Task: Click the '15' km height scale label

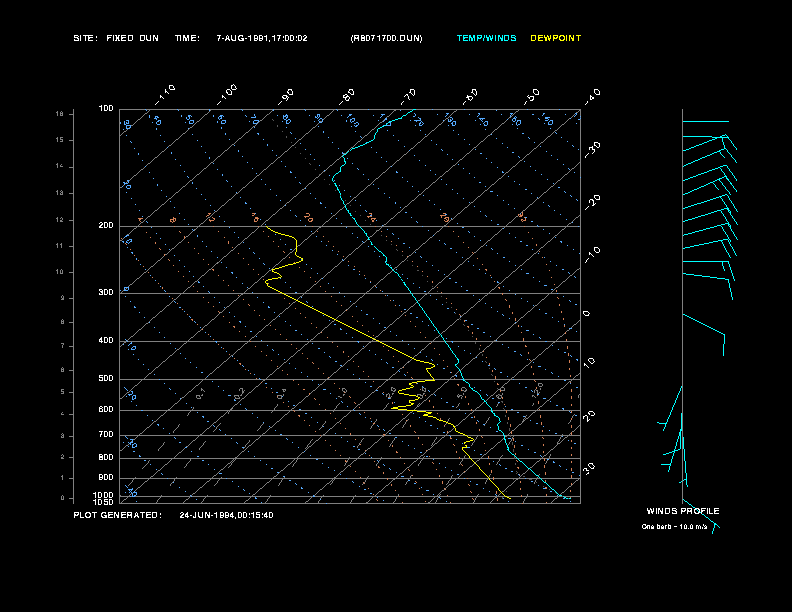Action: coord(60,140)
